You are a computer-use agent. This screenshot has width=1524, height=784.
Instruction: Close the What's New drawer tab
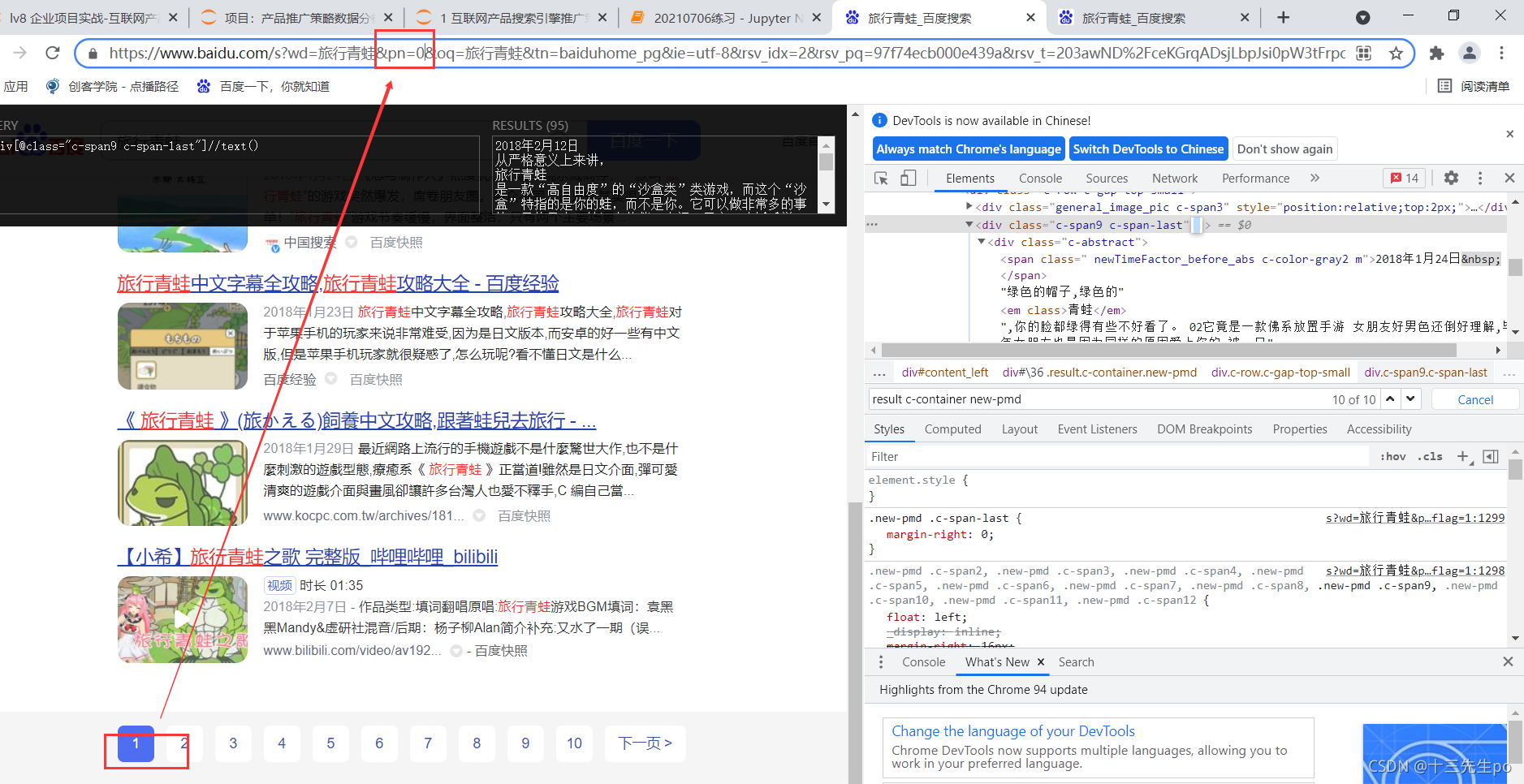pyautogui.click(x=1041, y=662)
